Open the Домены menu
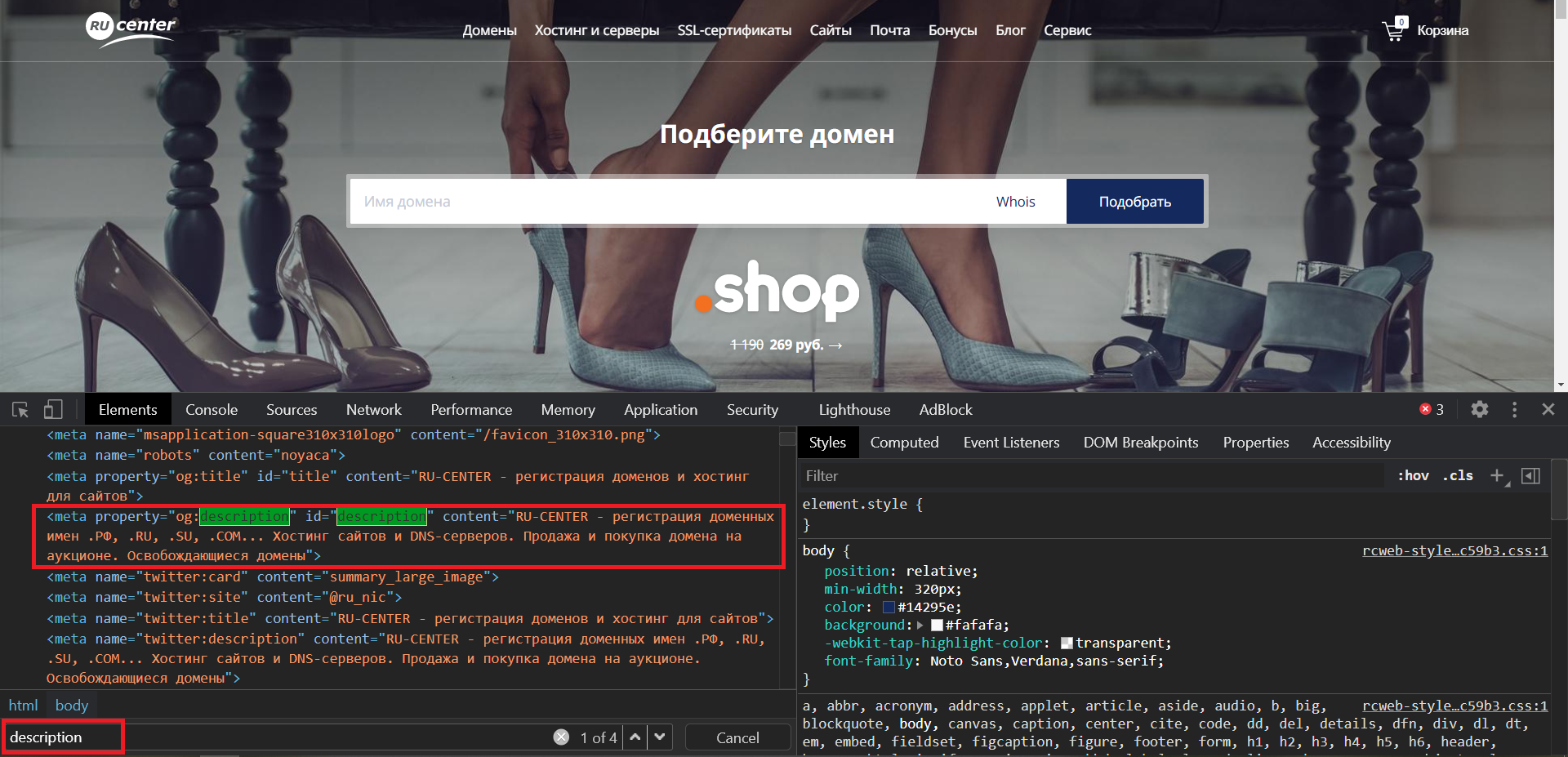 [489, 30]
